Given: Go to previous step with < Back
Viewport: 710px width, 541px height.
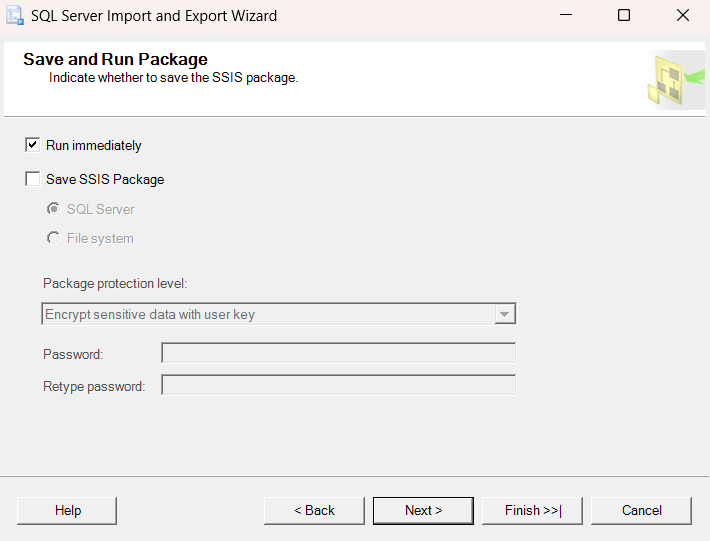Looking at the screenshot, I should click(x=314, y=511).
